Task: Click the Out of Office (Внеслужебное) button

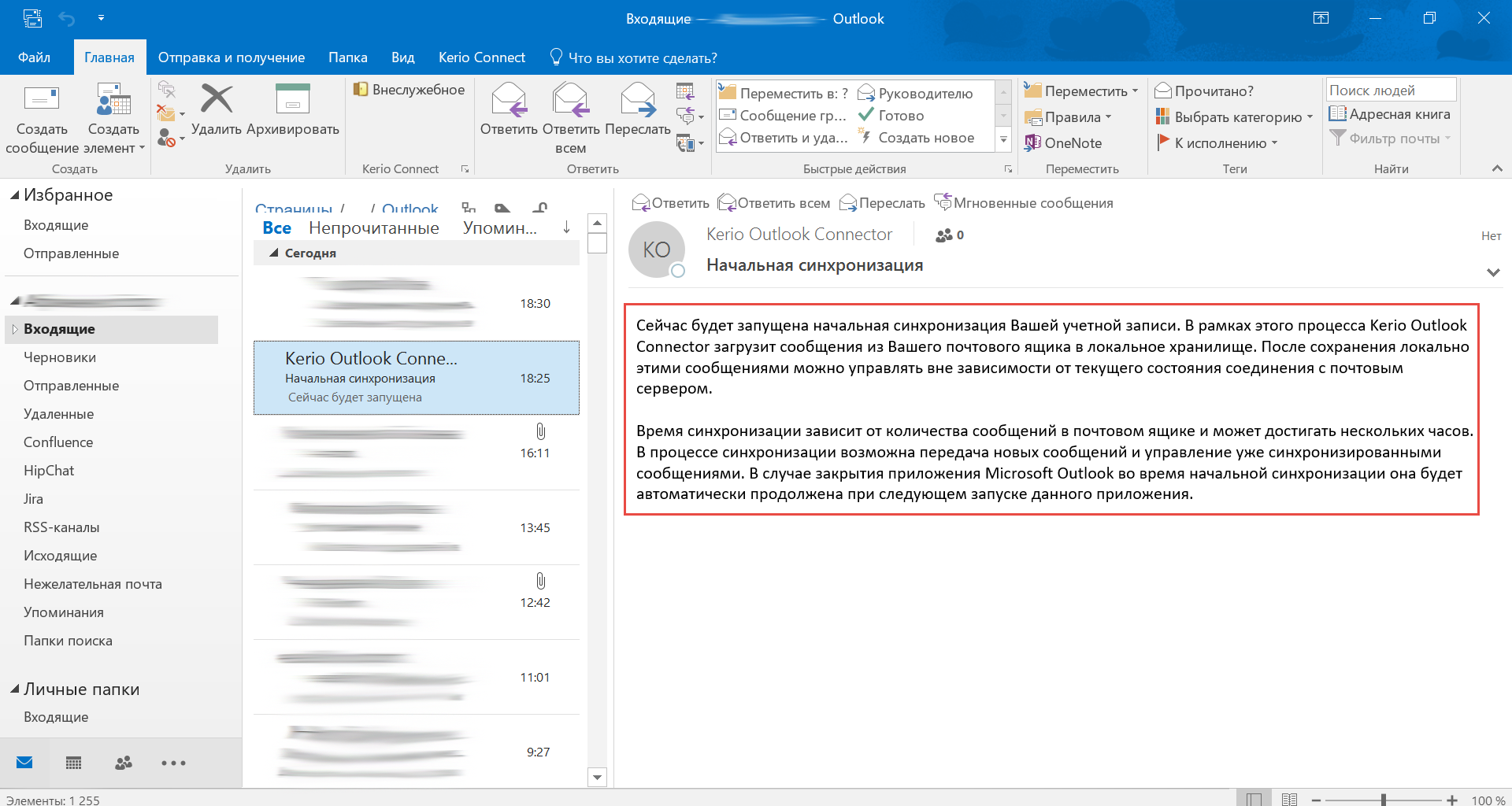Action: [409, 90]
